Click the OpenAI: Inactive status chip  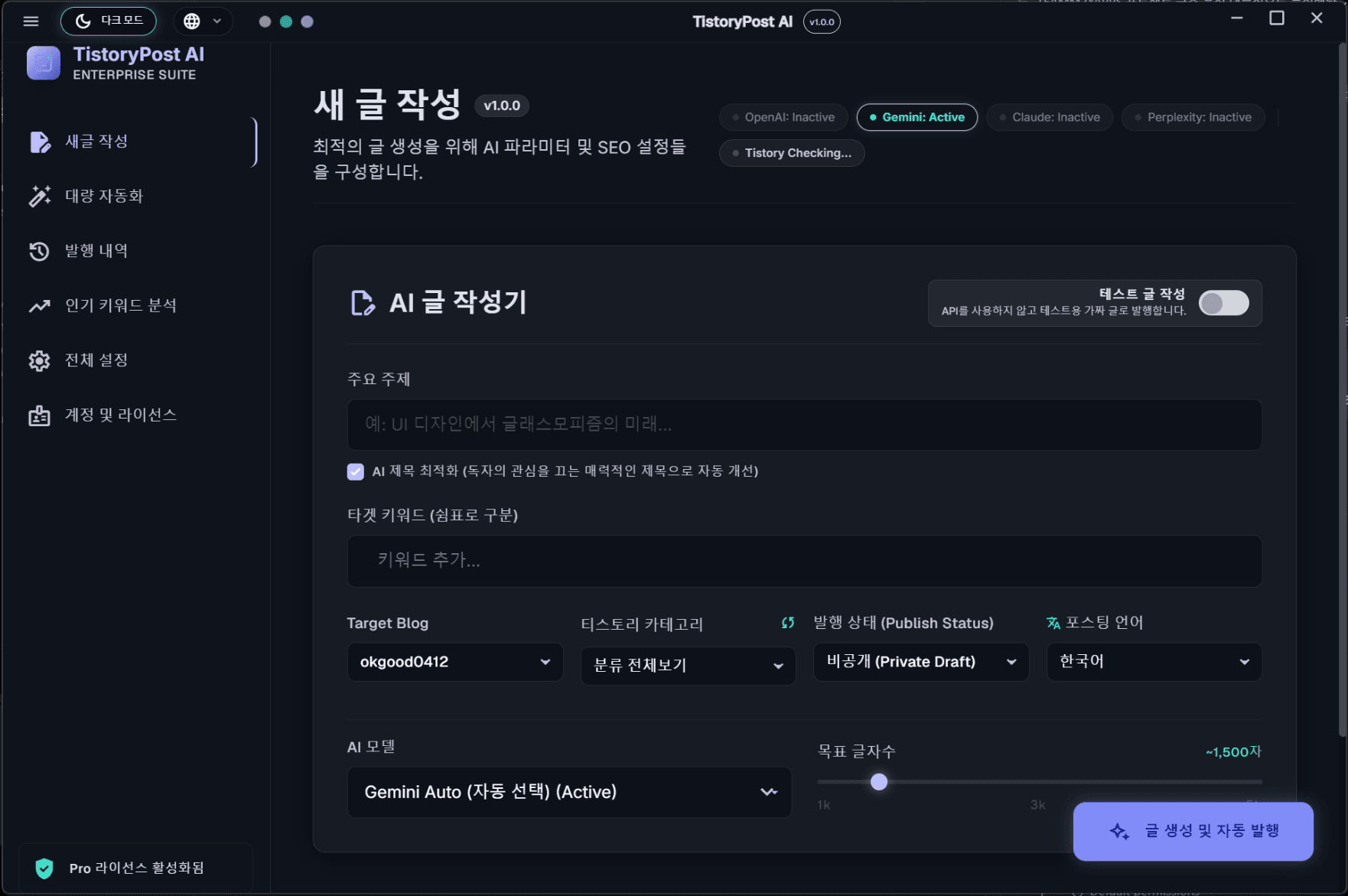tap(783, 117)
